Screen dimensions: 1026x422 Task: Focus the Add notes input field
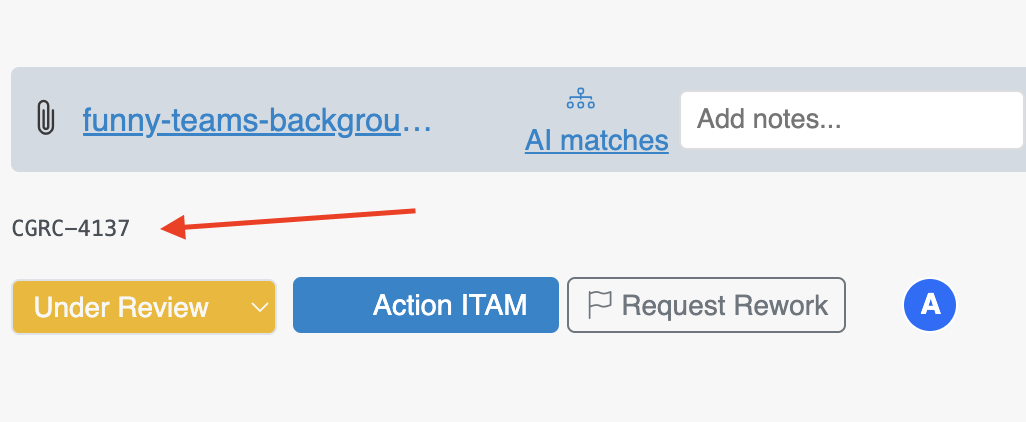tap(851, 120)
